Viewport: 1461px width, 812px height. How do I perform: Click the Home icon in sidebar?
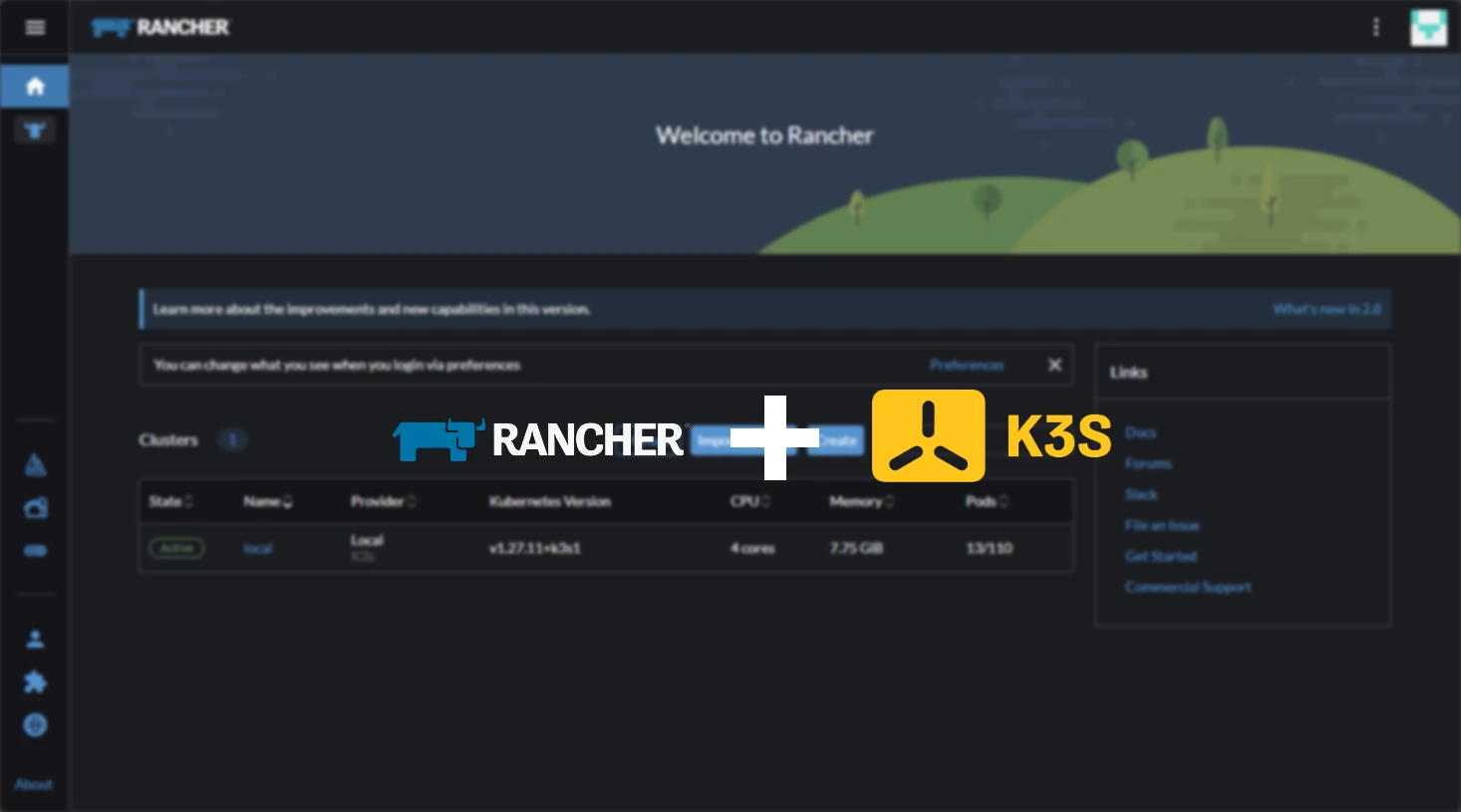35,87
